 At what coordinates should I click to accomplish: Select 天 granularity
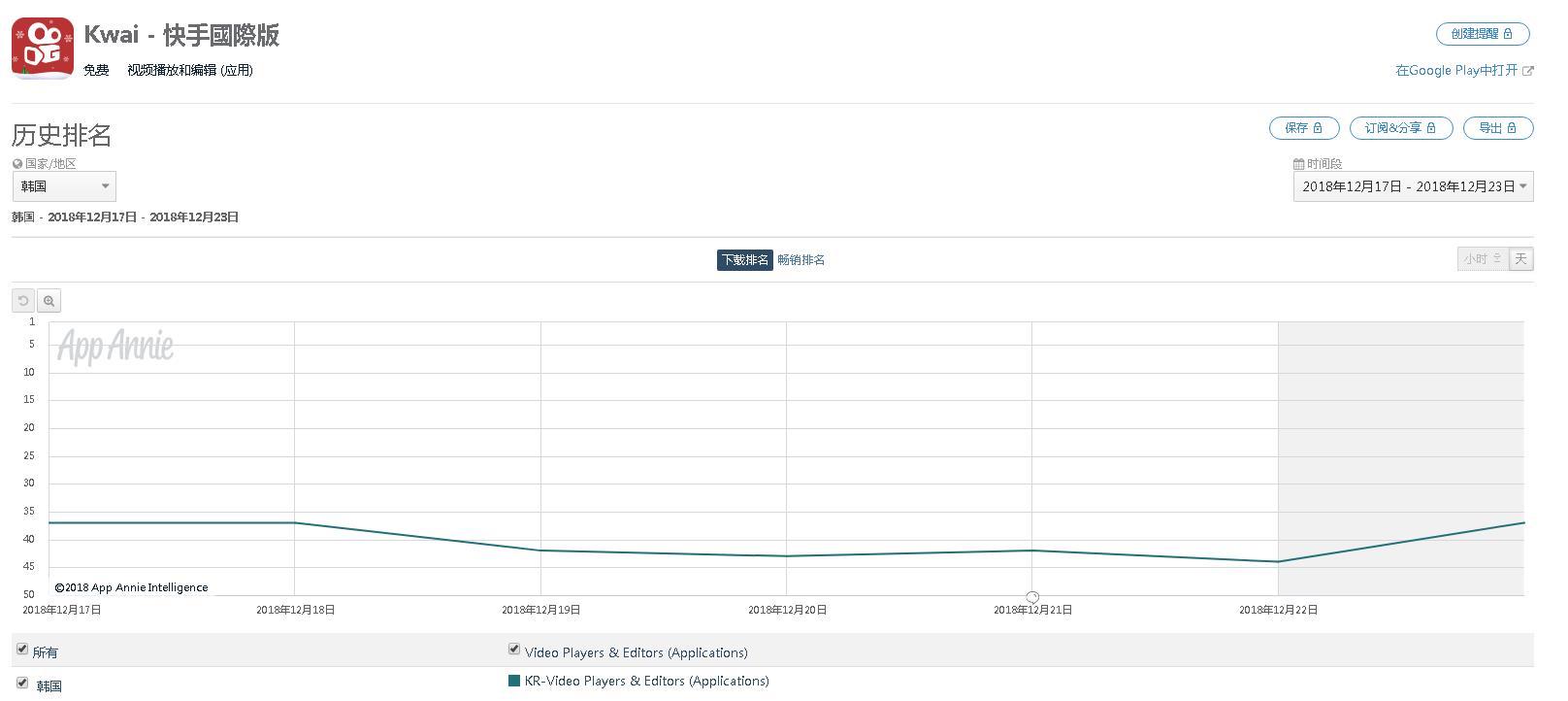pyautogui.click(x=1521, y=259)
